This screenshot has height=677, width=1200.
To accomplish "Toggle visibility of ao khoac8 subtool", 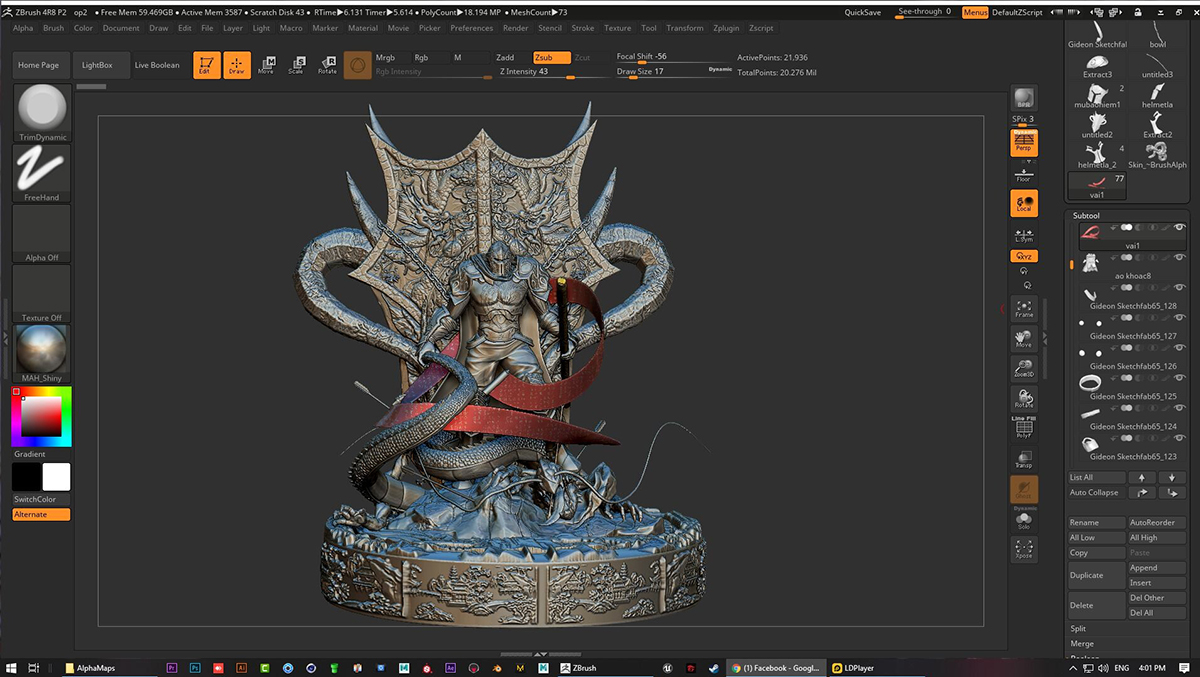I will [1179, 258].
